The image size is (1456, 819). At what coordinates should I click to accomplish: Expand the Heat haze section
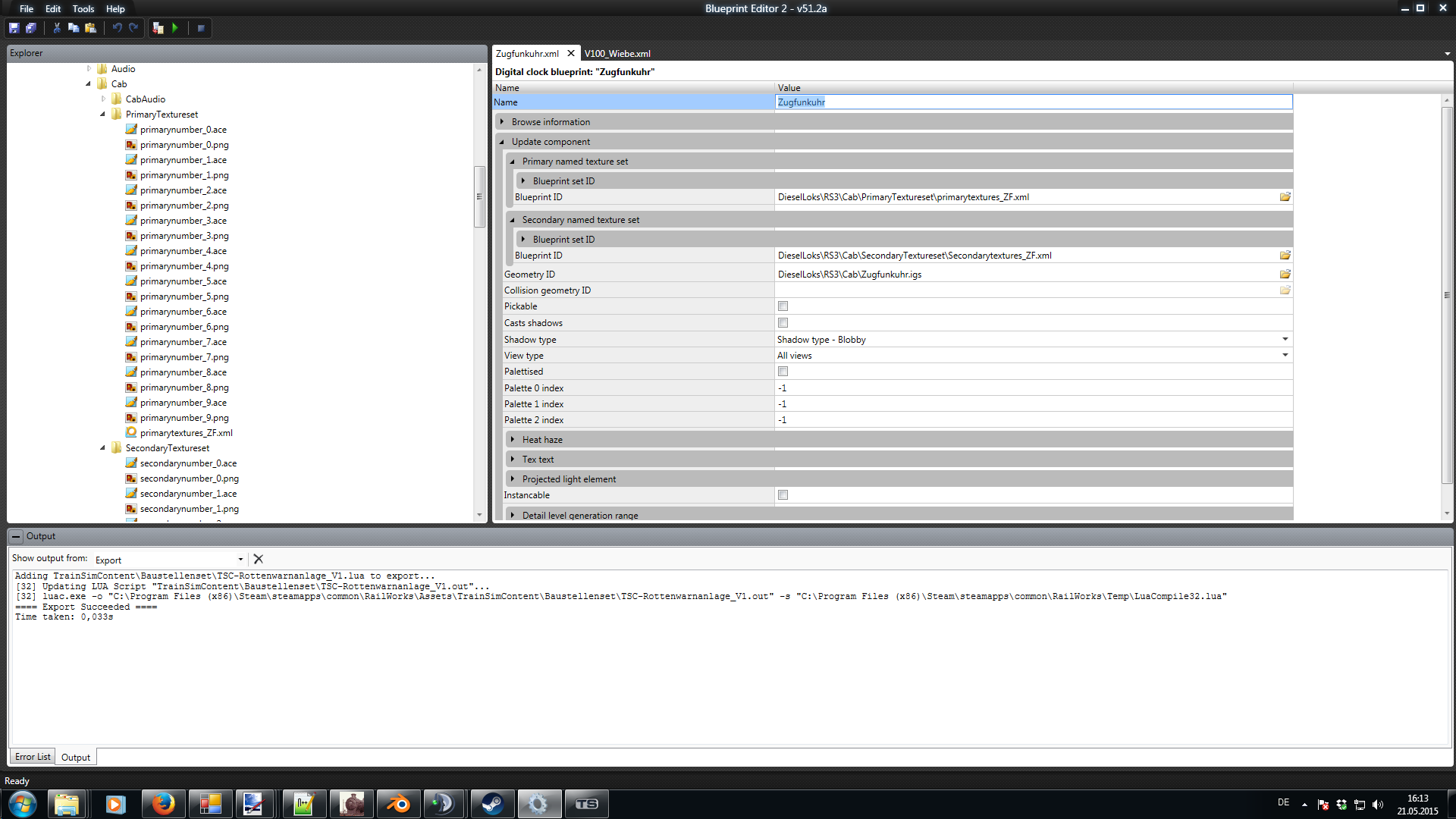coord(513,440)
